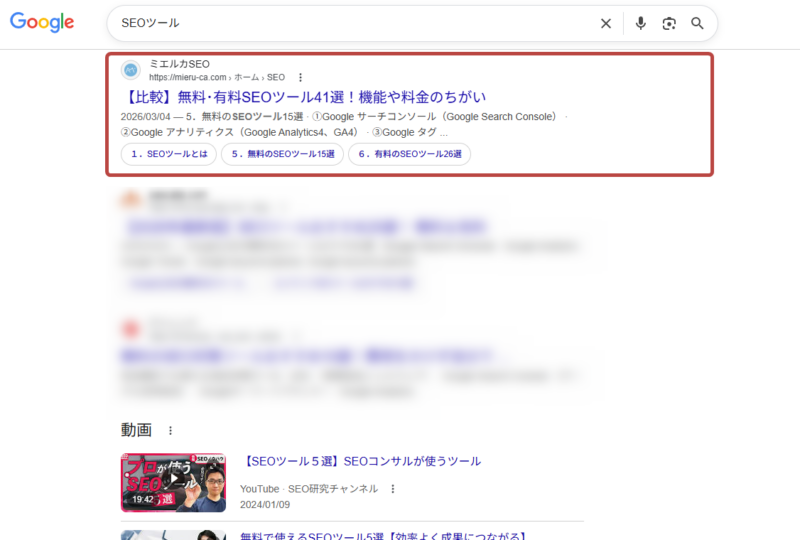The height and width of the screenshot is (540, 800).
Task: Click the mieru-ca.com breadcrumb URL
Action: click(188, 77)
